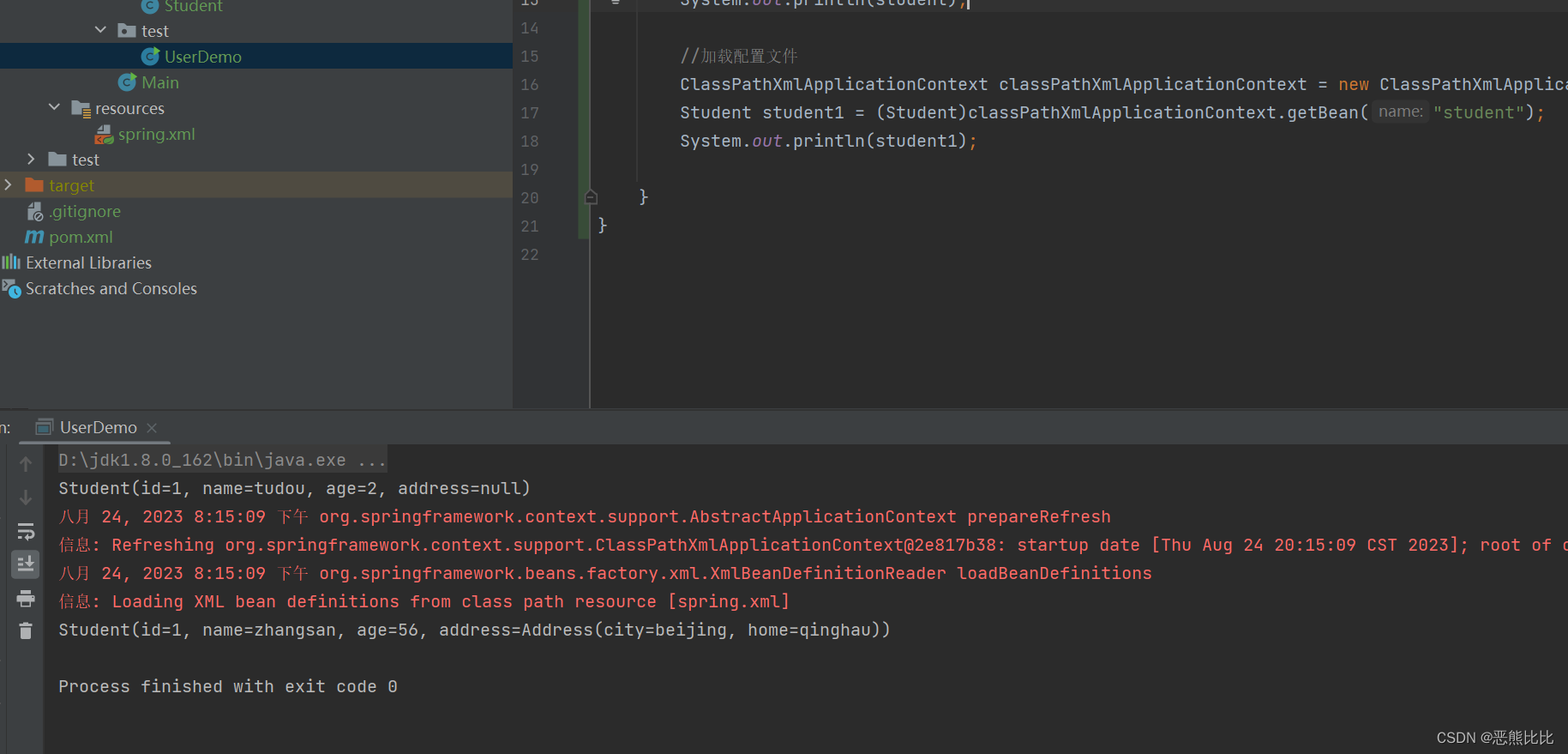The width and height of the screenshot is (1568, 754).
Task: Collapse the test package under java
Action: [x=100, y=30]
